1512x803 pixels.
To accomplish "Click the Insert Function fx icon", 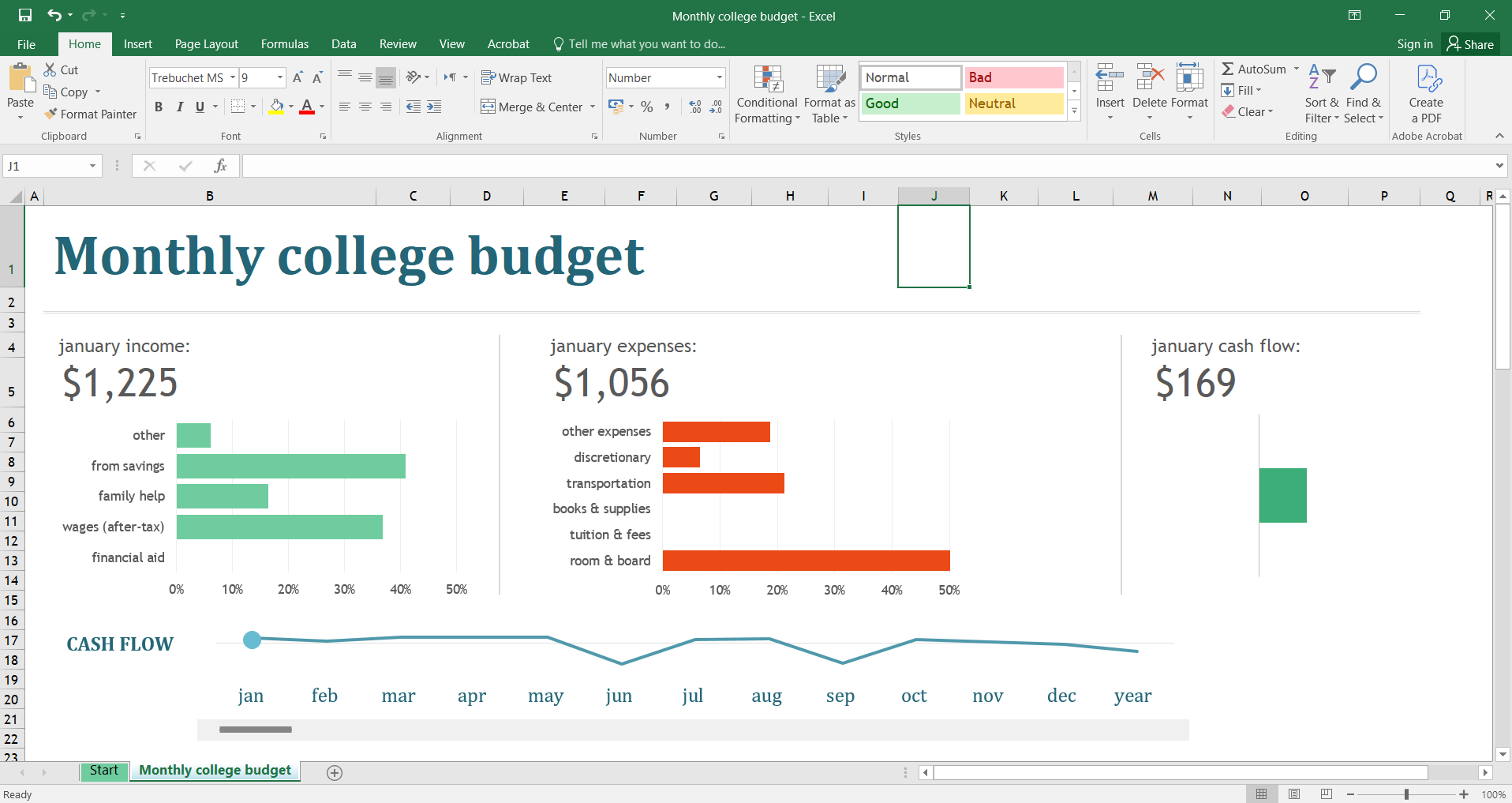I will (x=220, y=166).
